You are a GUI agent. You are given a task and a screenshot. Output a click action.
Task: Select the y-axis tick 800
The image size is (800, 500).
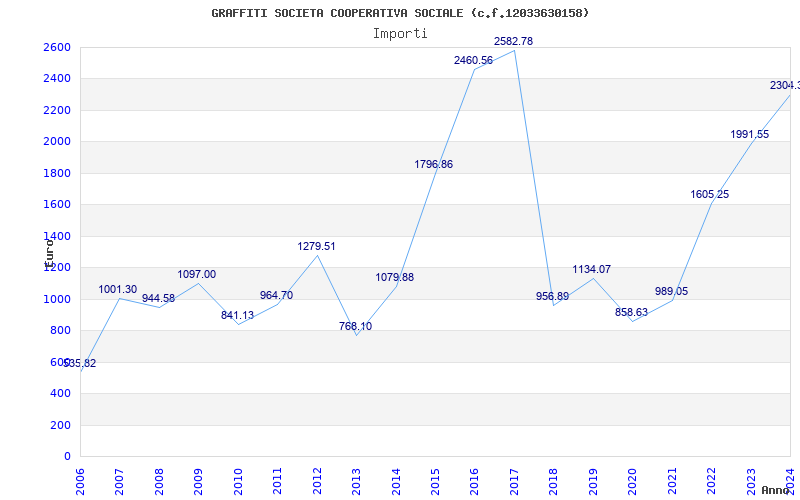63,331
